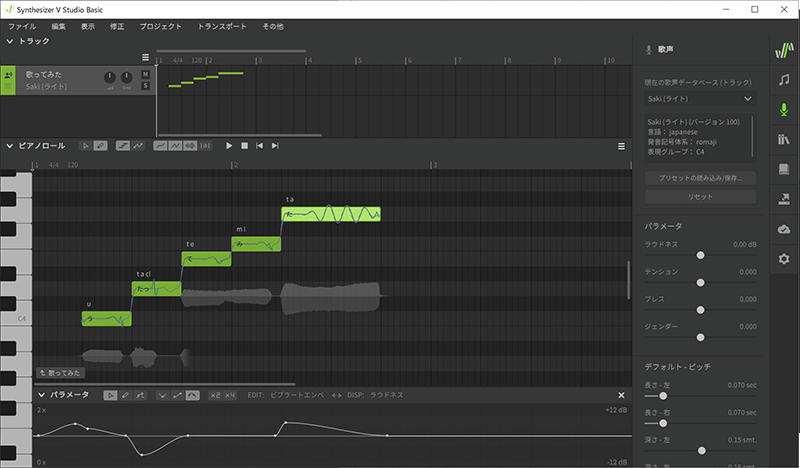Close the parameter panel with X
Screen dimensions: 800x468
[621, 396]
